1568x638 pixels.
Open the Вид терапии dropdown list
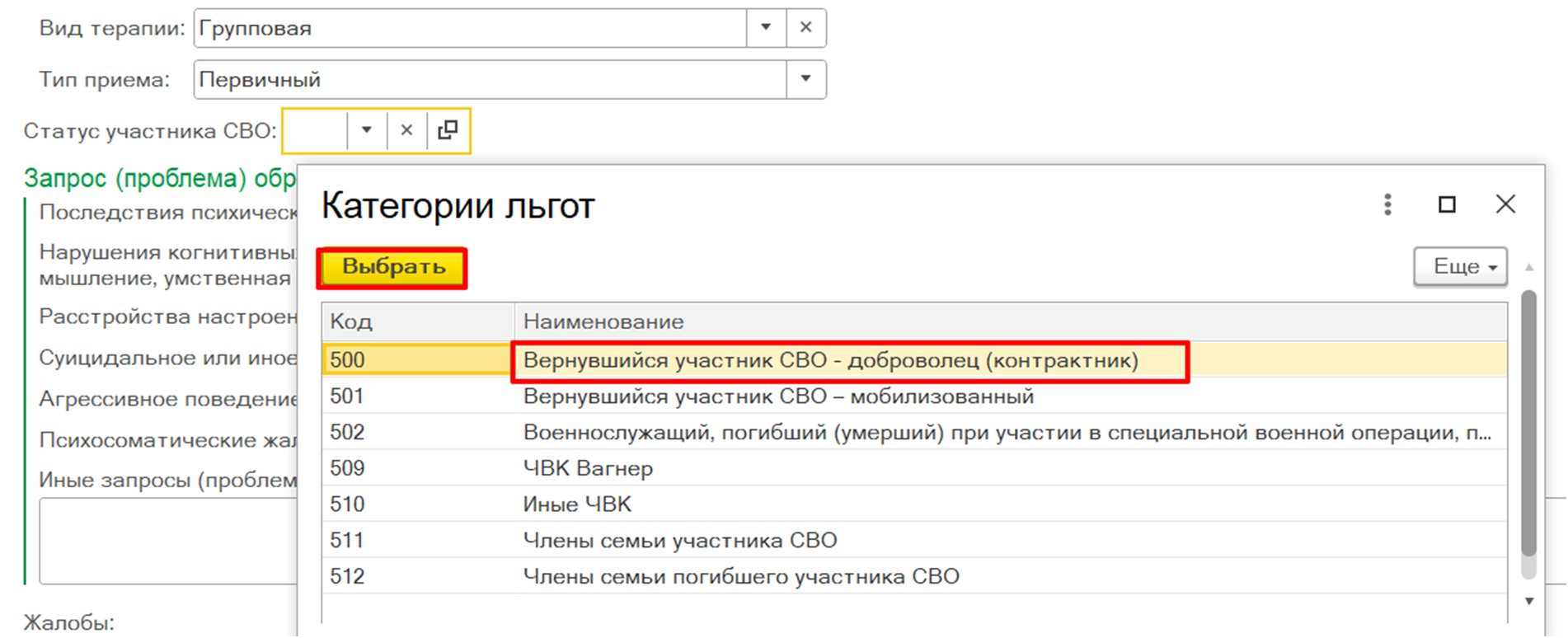(x=766, y=28)
